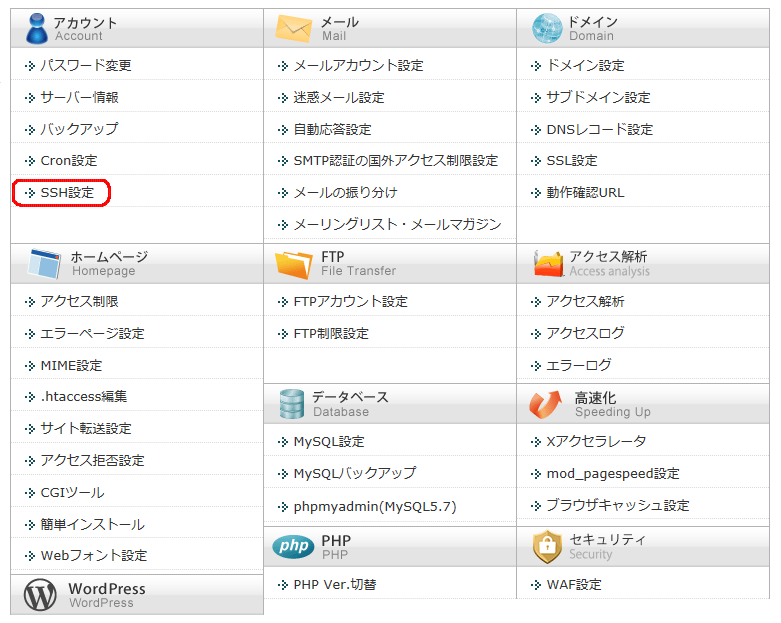781x623 pixels.
Task: Open エラーログ link
Action: pos(579,366)
